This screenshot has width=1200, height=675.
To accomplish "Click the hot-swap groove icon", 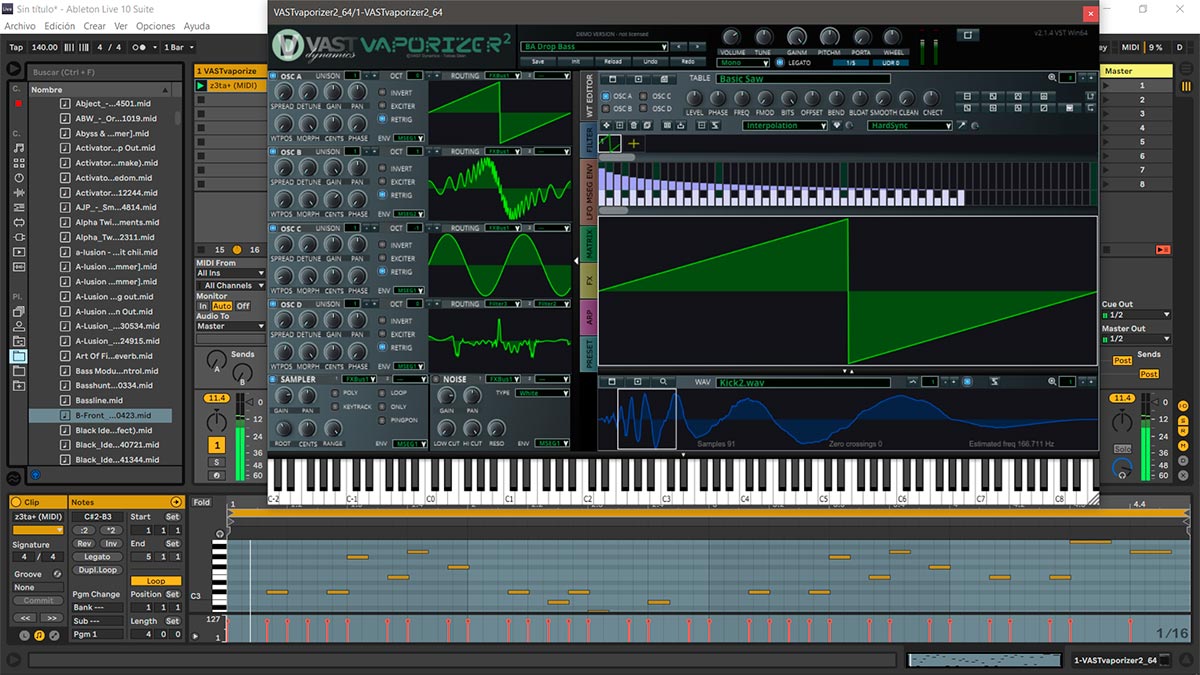I will click(x=57, y=574).
